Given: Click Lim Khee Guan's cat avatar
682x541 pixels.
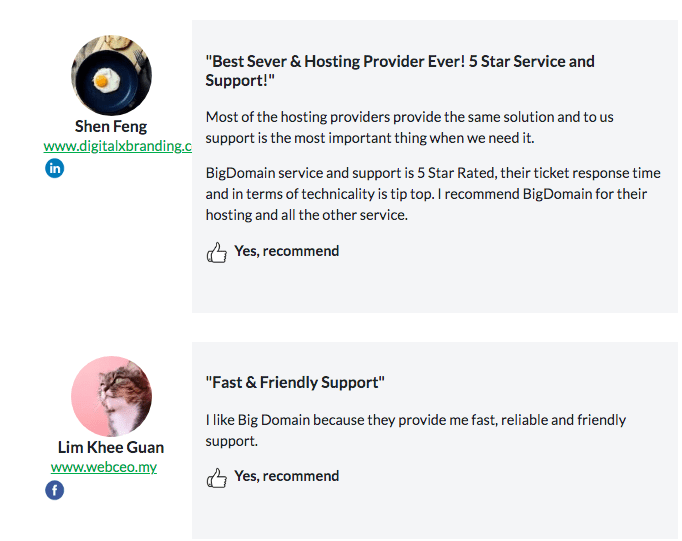Looking at the screenshot, I should (x=111, y=397).
